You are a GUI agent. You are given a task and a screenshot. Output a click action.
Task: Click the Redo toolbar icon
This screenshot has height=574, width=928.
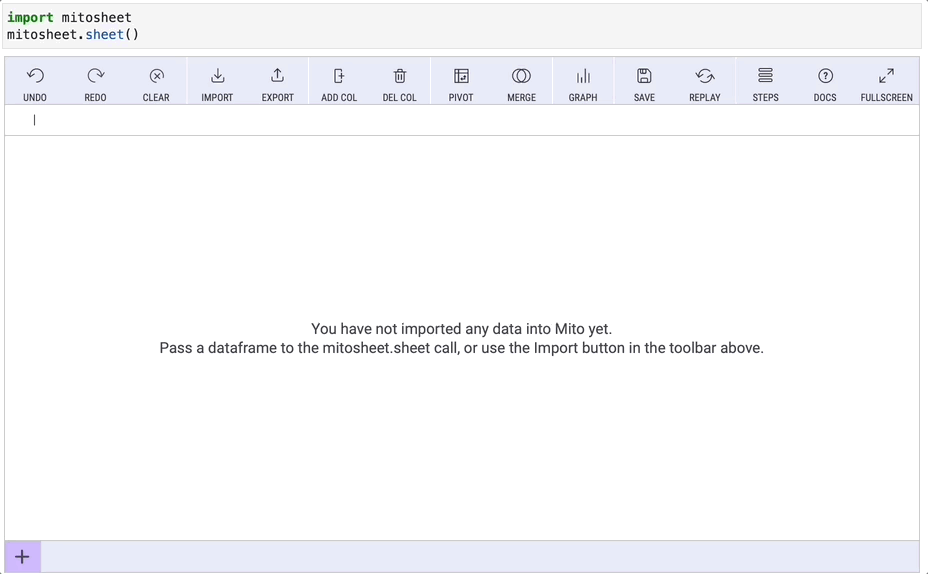(95, 76)
